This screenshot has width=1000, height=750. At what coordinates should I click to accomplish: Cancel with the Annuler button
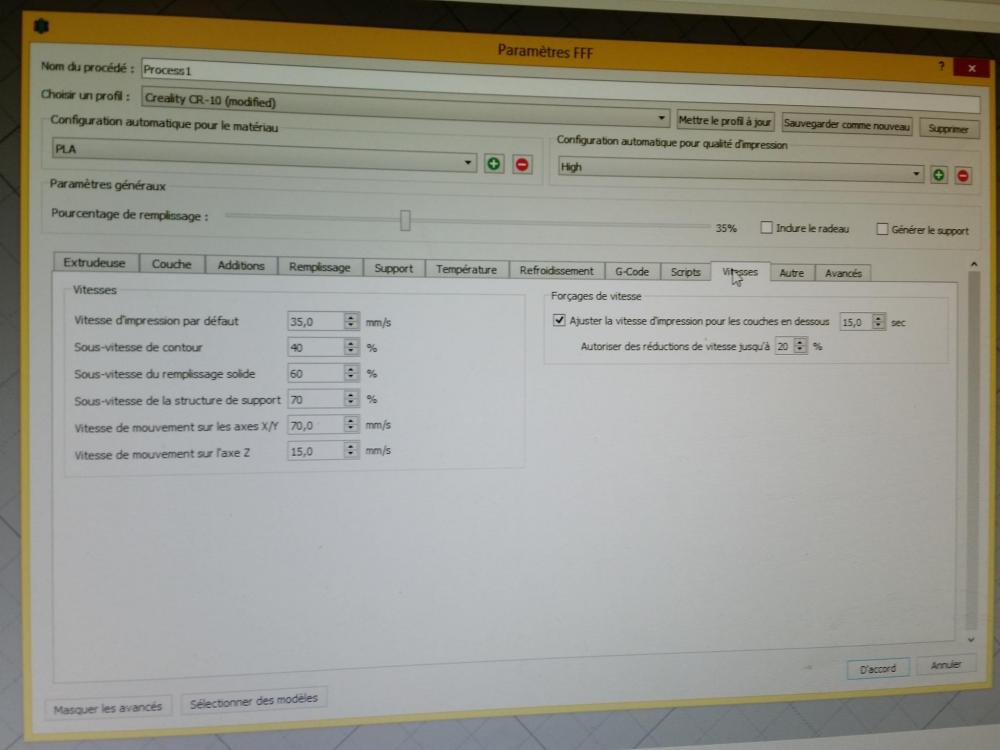tap(946, 665)
